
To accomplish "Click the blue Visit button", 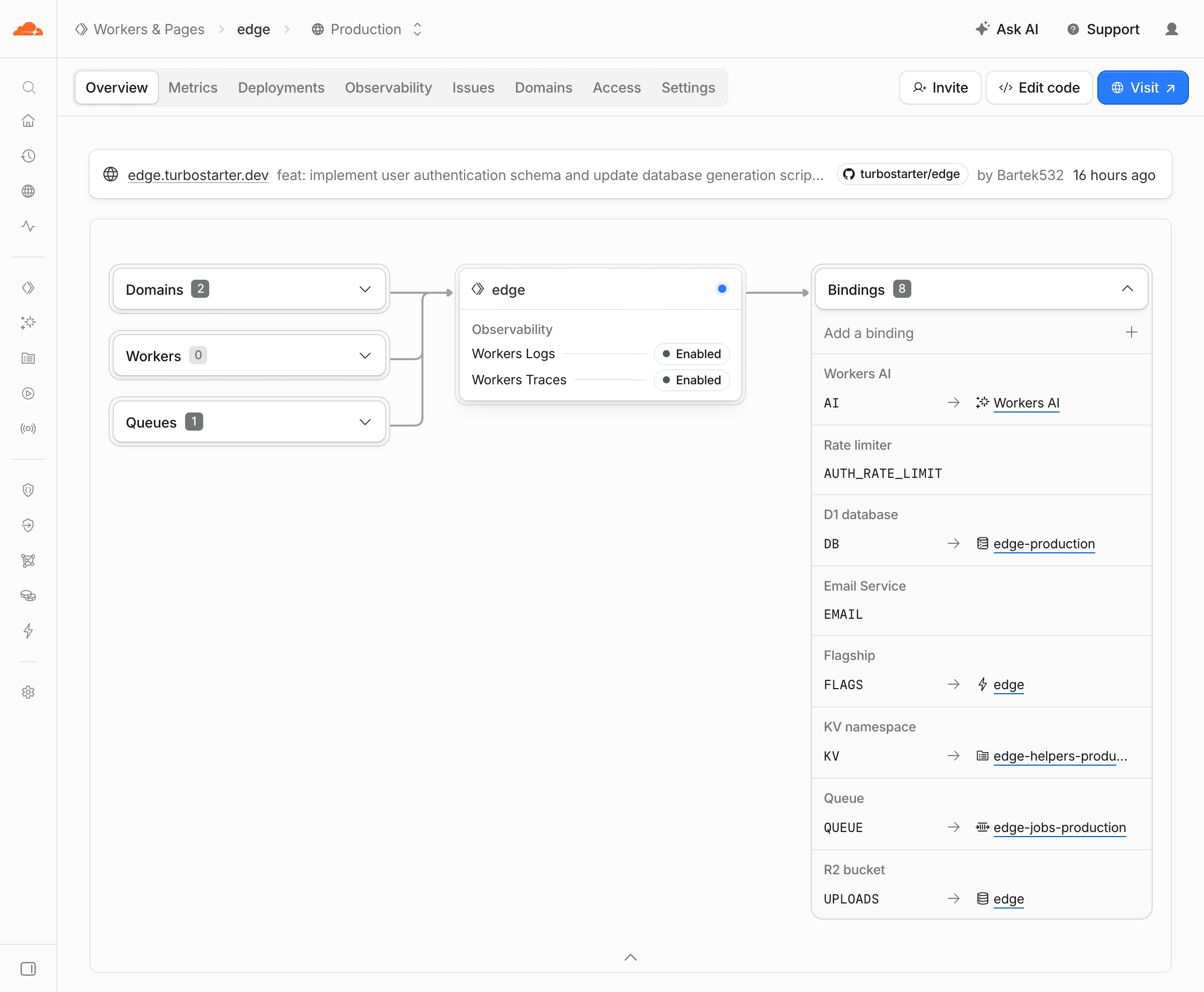I will point(1143,88).
